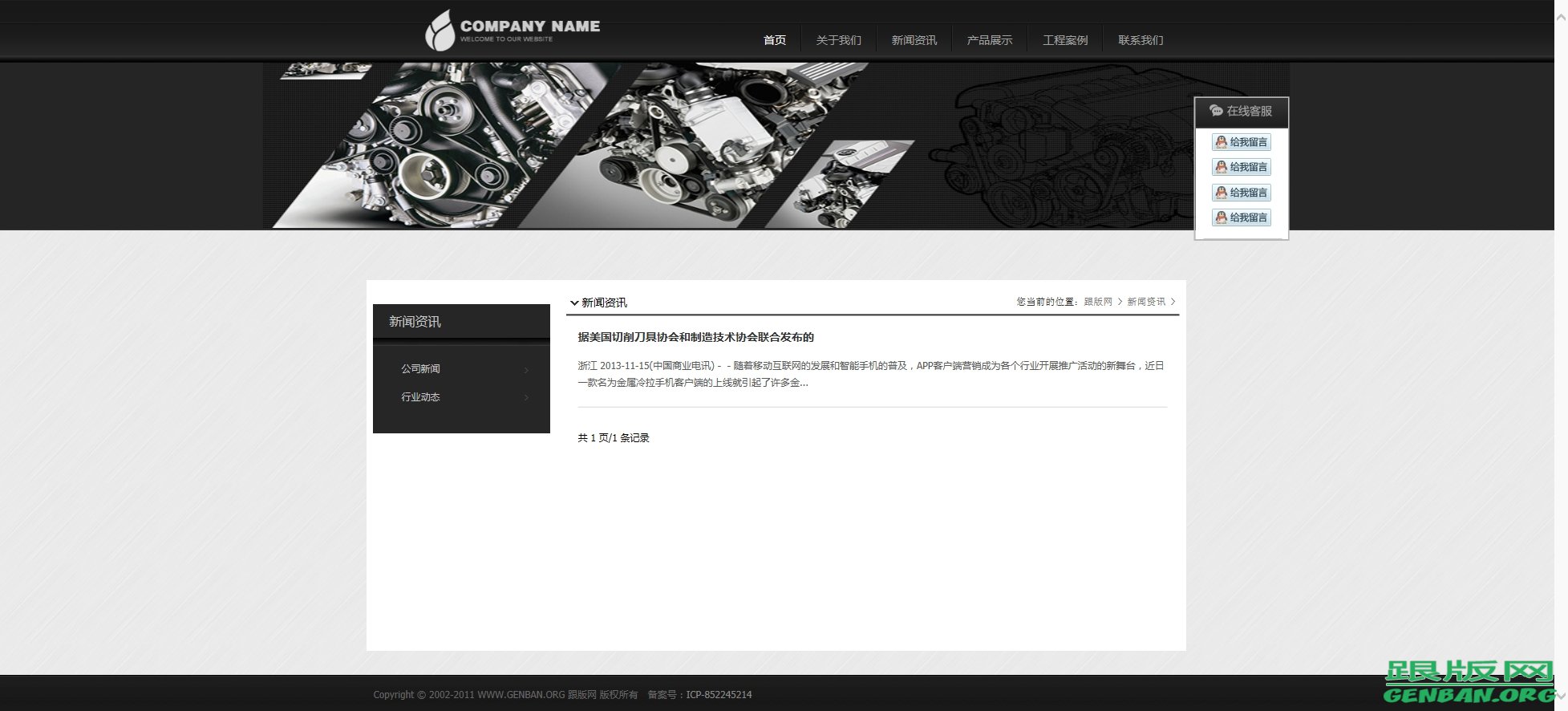The height and width of the screenshot is (711, 1568).
Task: Click the browser vertical scrollbar
Action: (x=1561, y=355)
